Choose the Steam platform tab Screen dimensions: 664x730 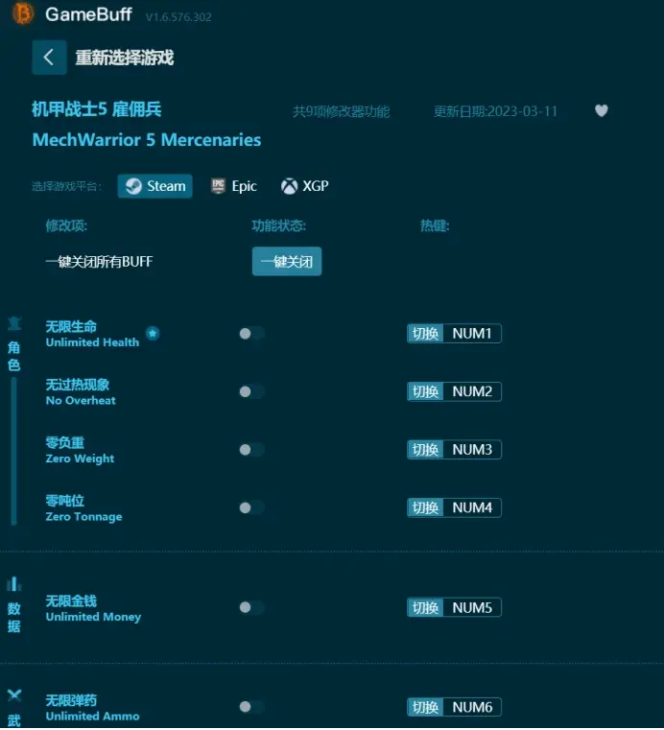tap(155, 186)
